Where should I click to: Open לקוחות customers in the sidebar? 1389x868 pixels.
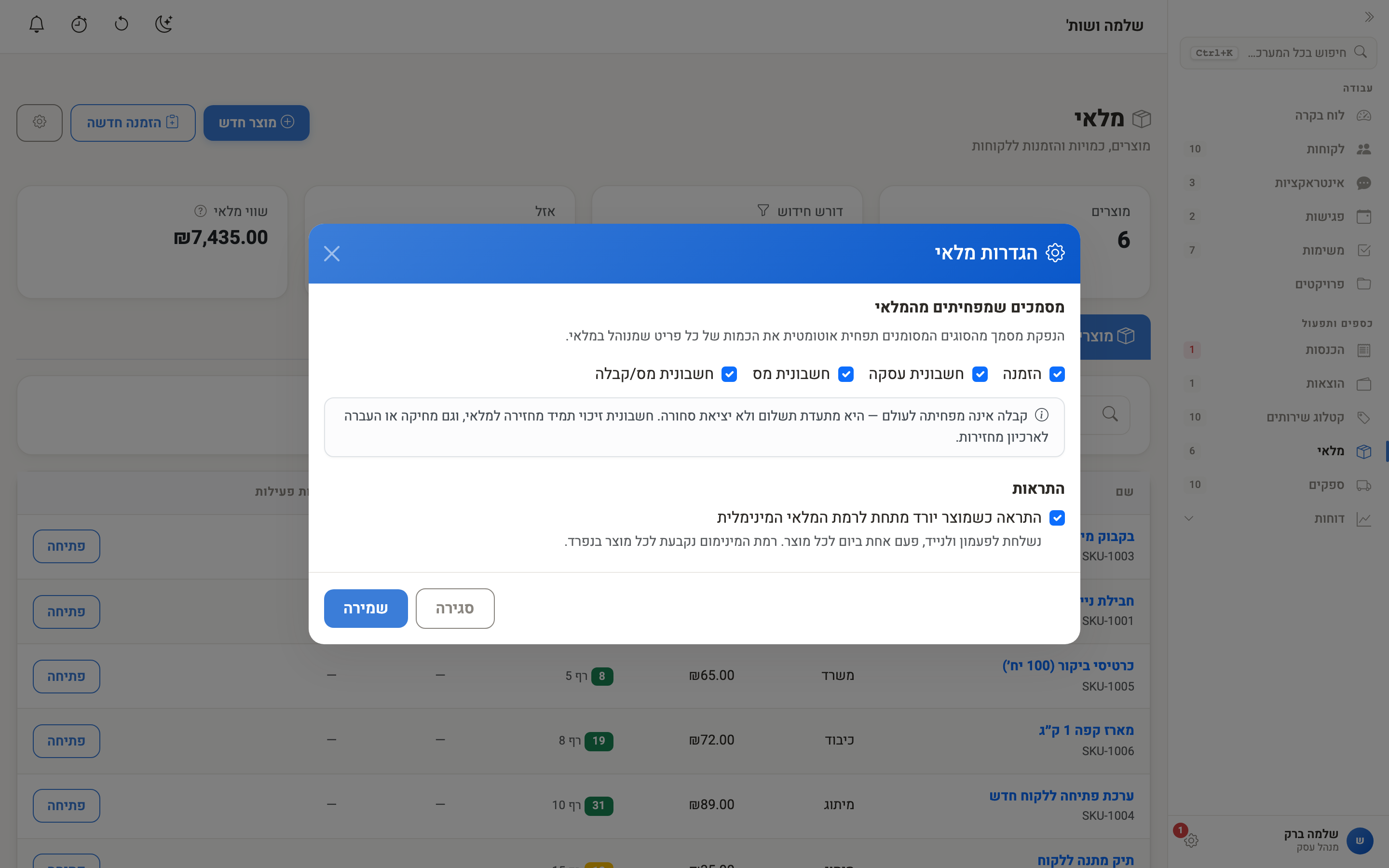1278,149
